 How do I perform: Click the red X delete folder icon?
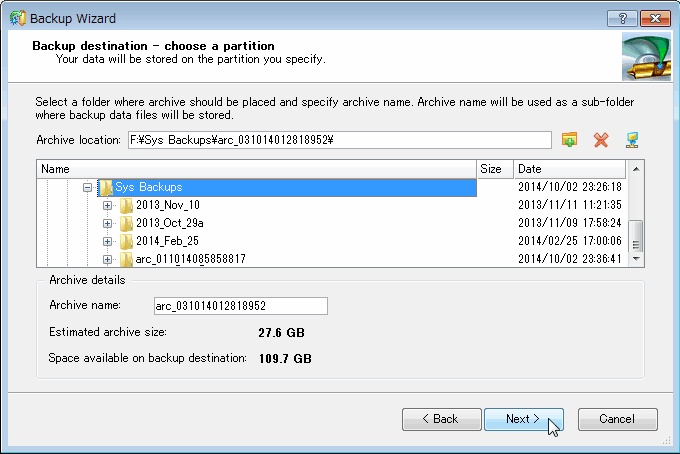(601, 140)
